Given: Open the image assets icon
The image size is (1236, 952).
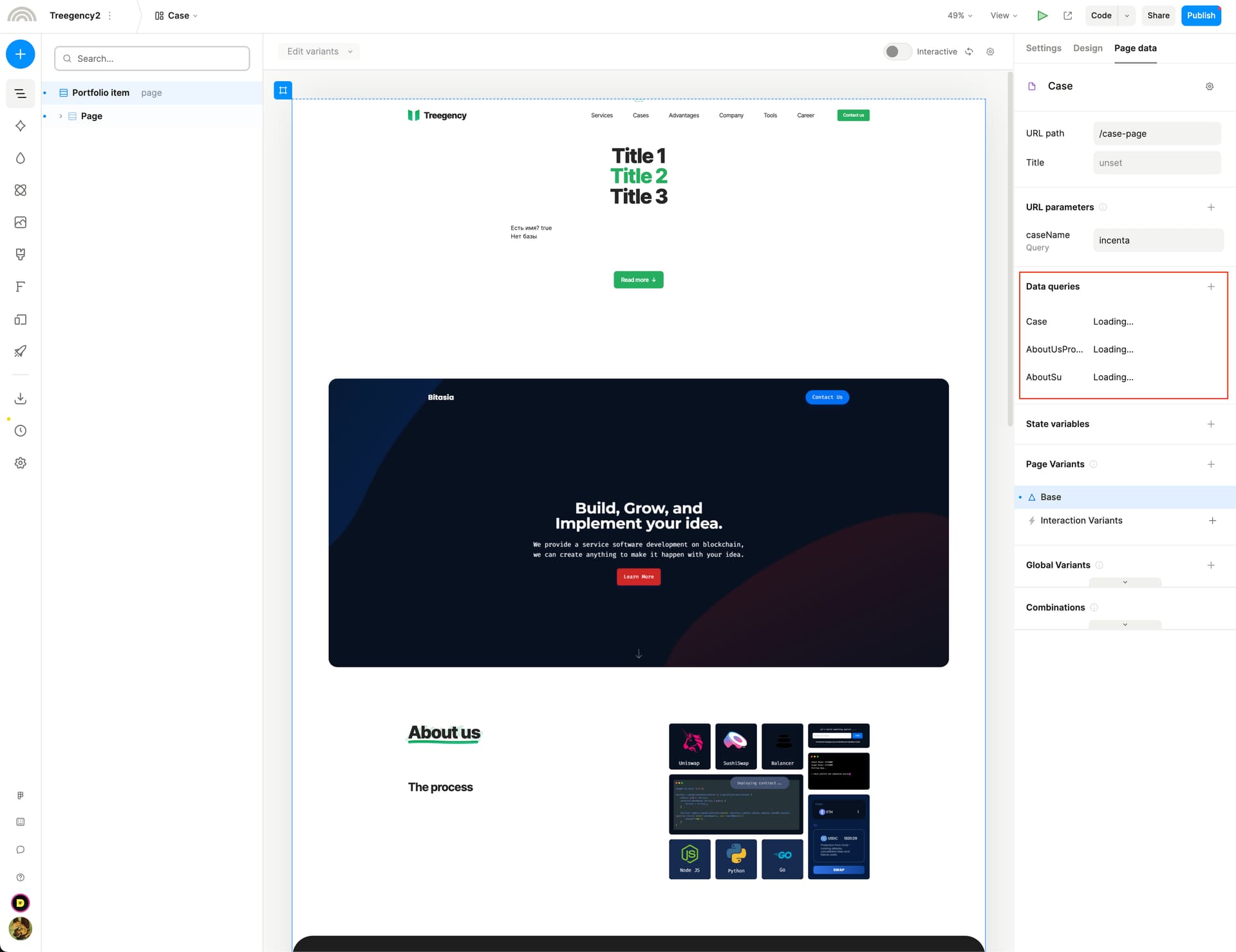Looking at the screenshot, I should pos(21,222).
